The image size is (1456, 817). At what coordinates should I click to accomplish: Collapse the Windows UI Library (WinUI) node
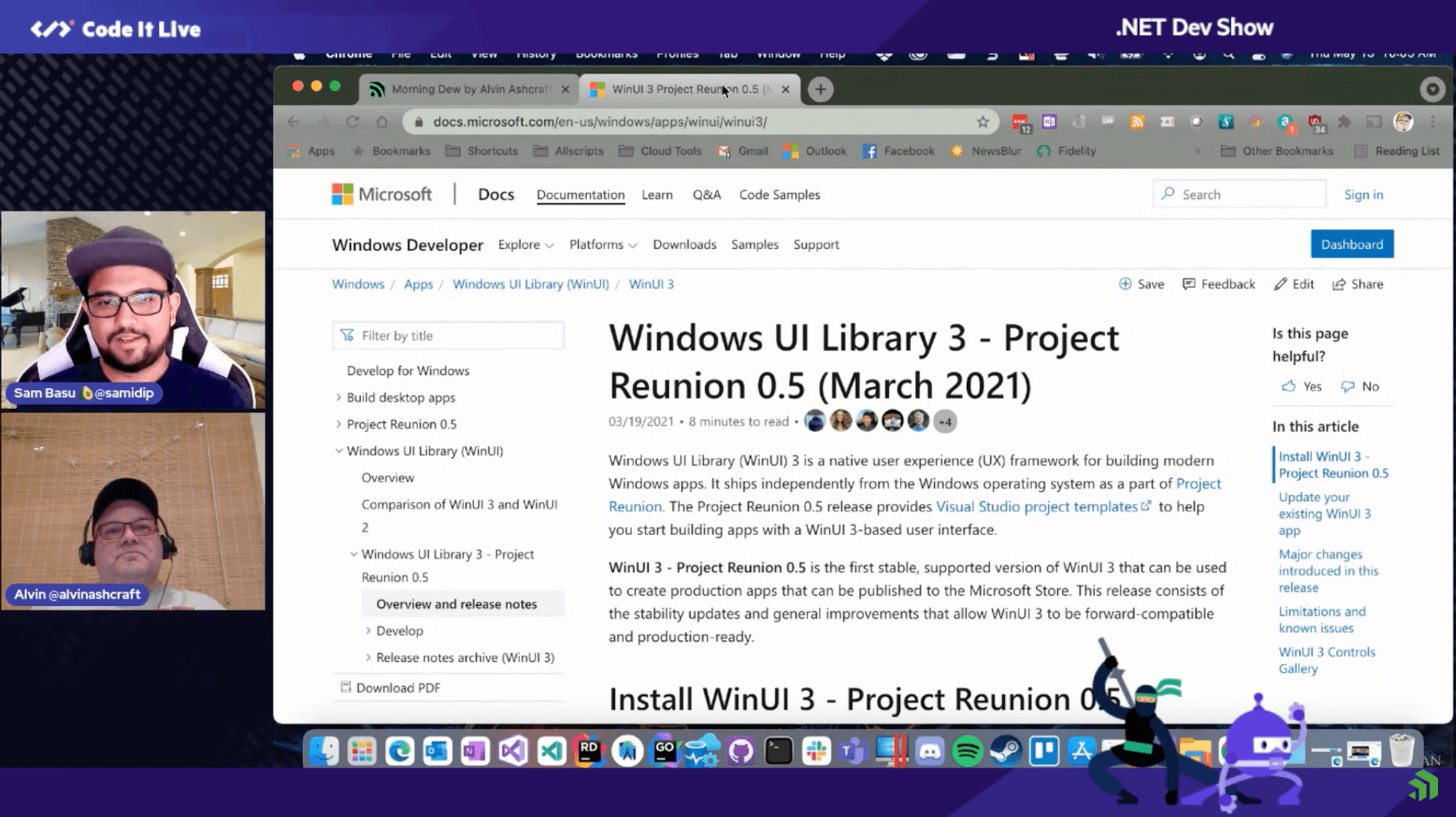[x=339, y=451]
